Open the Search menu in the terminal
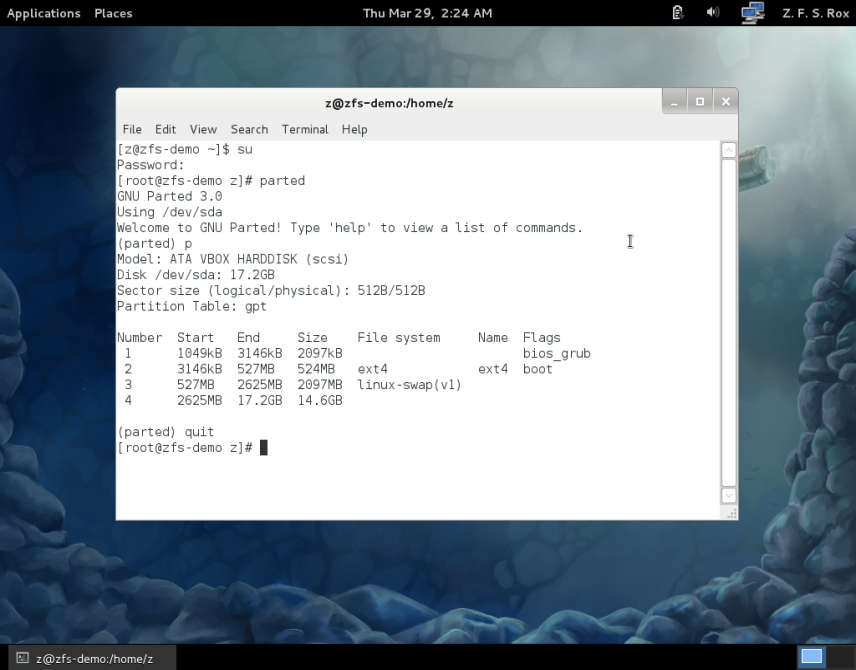Screen dimensions: 856x670 point(249,129)
